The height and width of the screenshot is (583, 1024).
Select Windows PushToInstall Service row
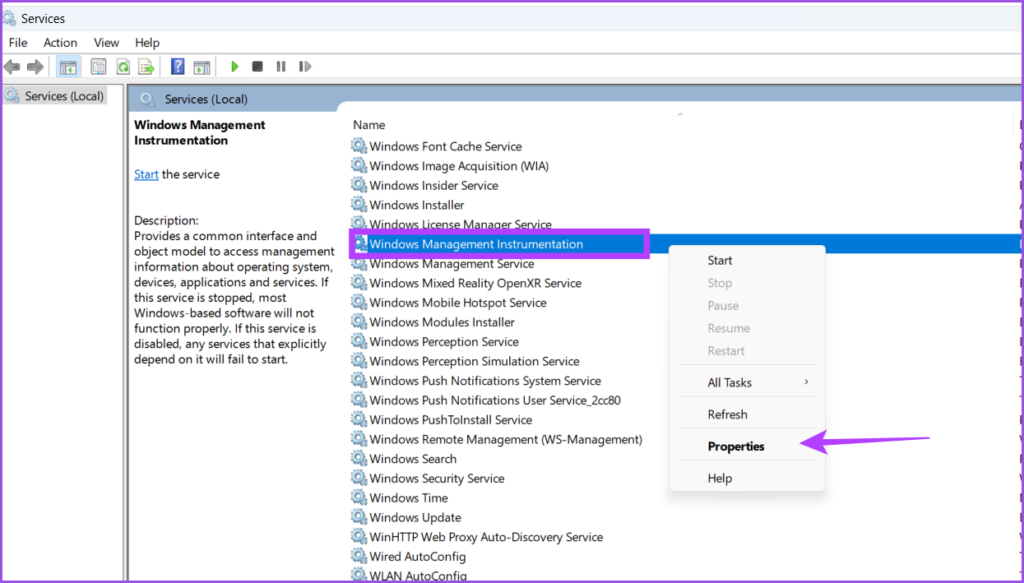[x=451, y=420]
